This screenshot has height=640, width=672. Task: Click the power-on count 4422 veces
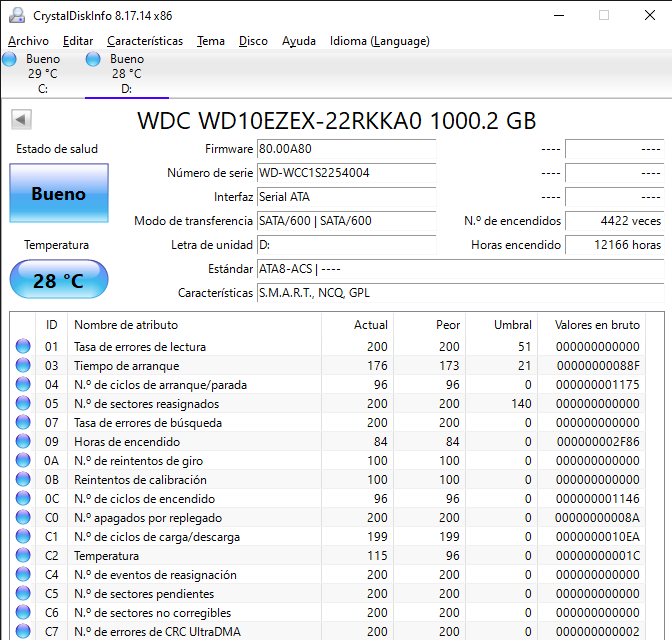point(615,221)
